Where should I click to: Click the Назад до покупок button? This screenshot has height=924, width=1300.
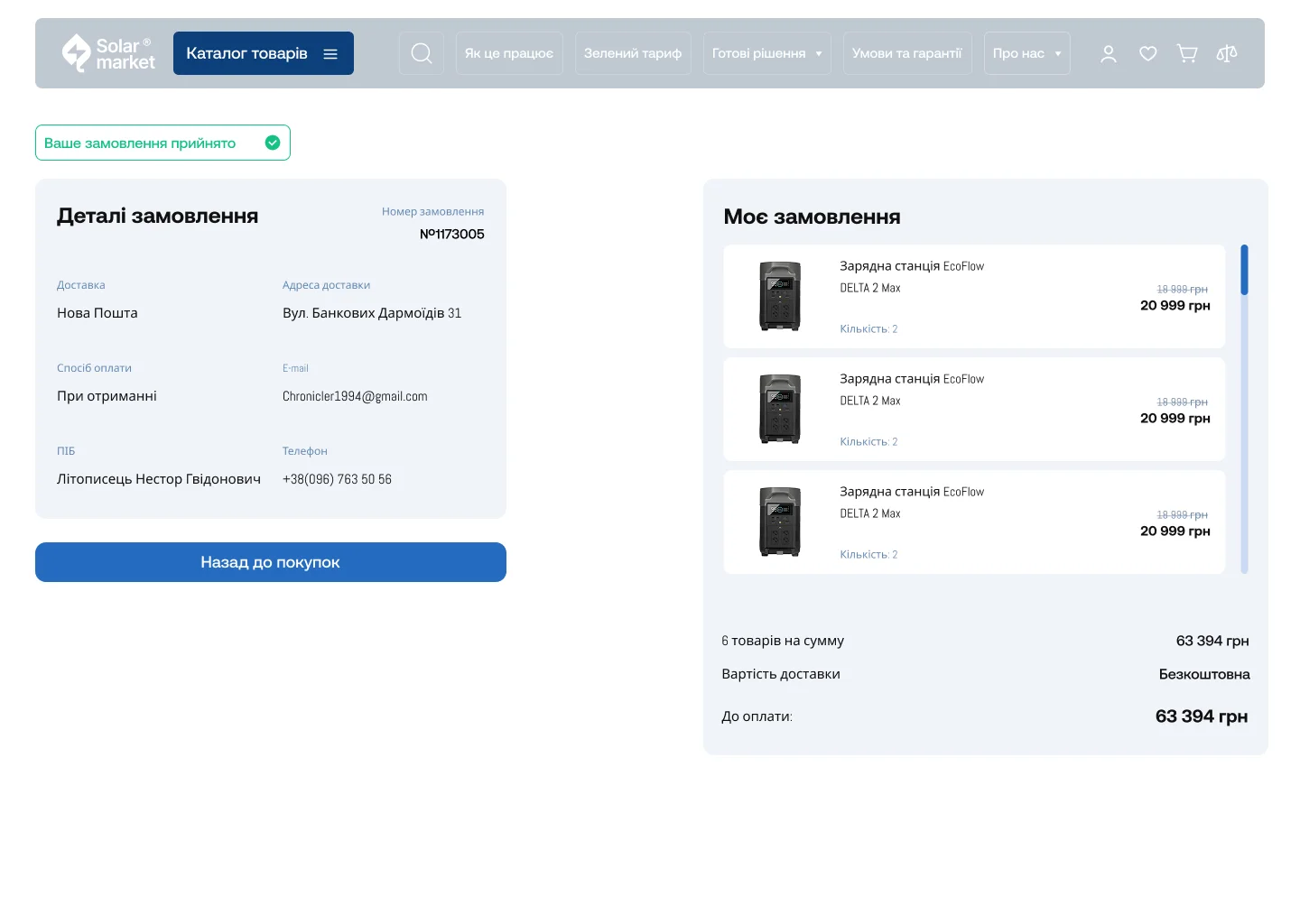tap(271, 562)
